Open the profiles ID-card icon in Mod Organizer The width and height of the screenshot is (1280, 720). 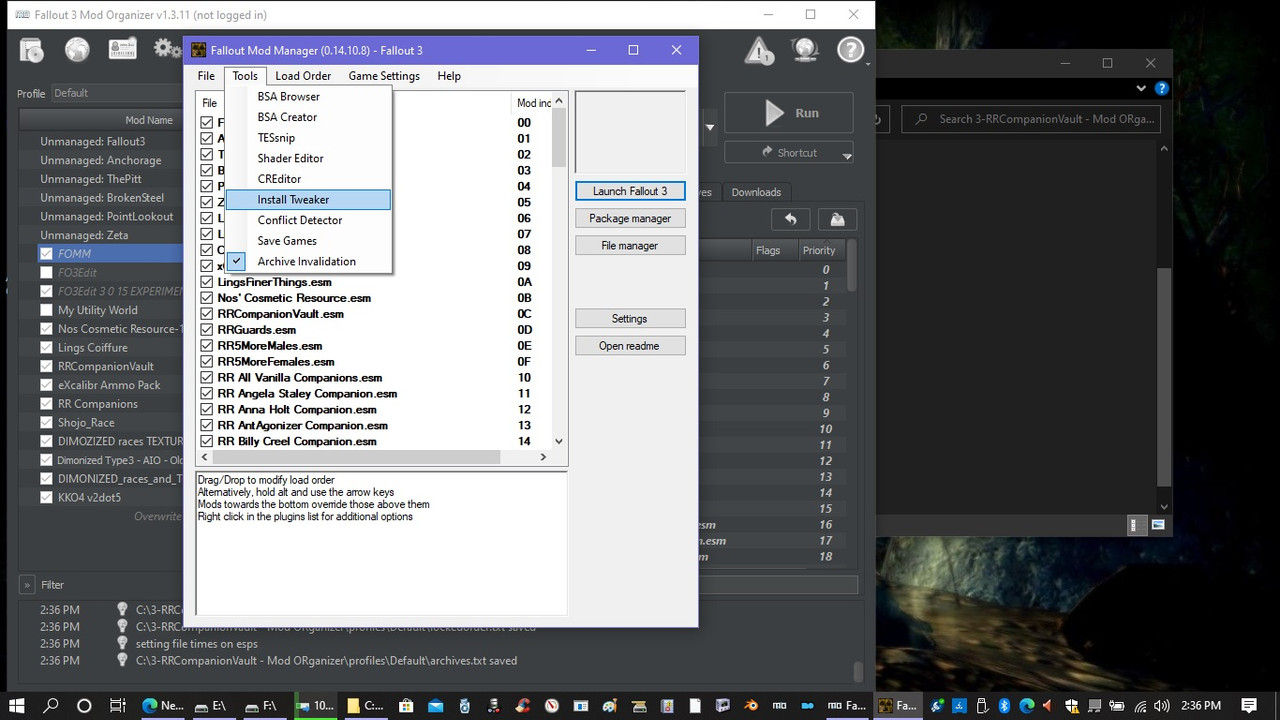click(x=122, y=49)
